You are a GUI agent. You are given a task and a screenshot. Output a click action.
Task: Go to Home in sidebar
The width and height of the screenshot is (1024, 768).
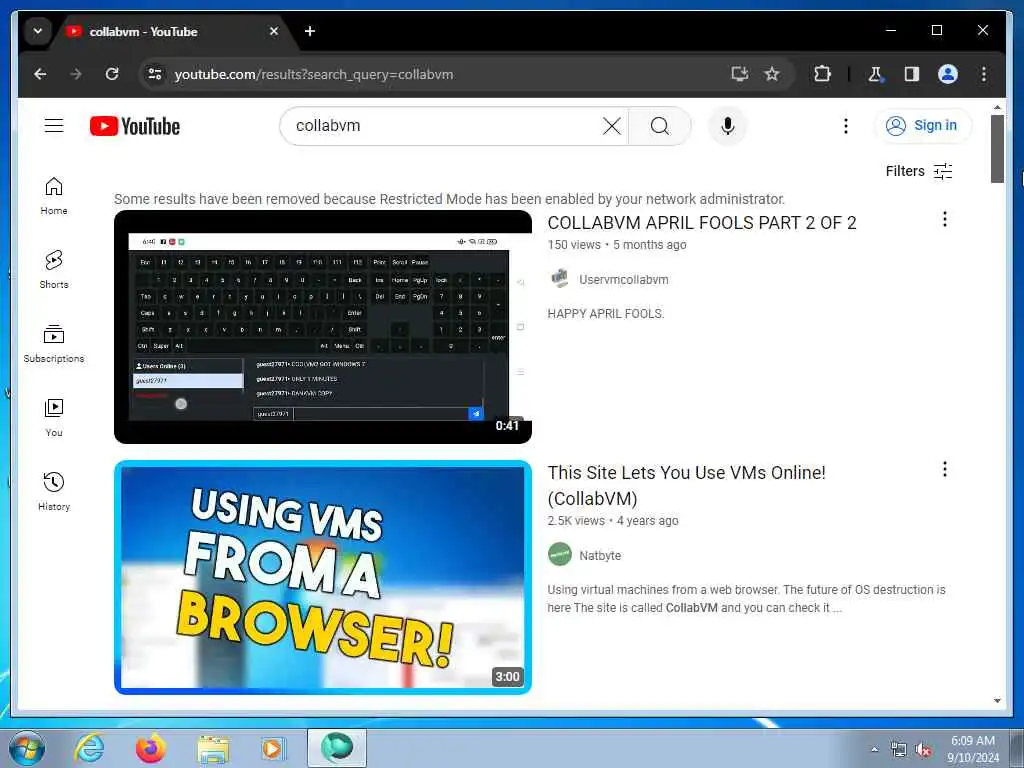54,196
